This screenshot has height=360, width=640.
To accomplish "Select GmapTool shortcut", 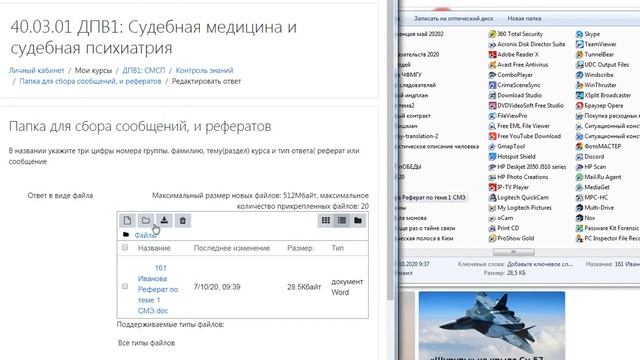I will coord(507,146).
